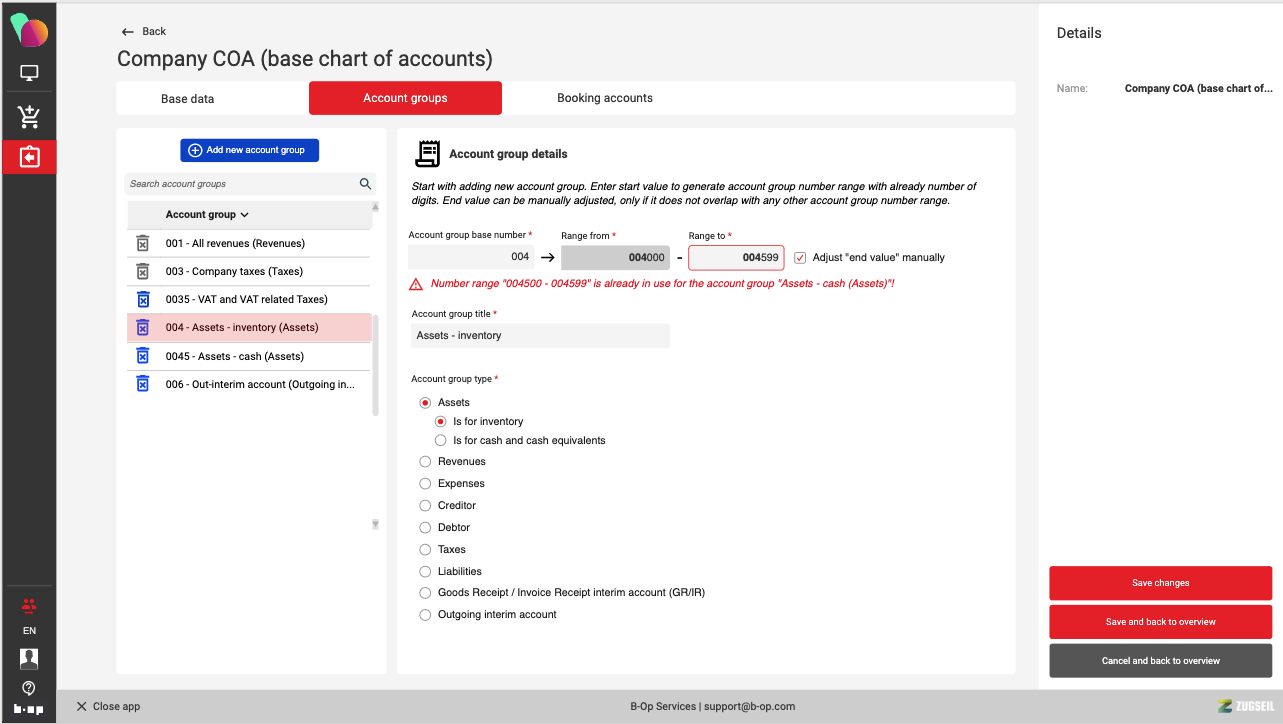The image size is (1283, 724).
Task: Uncheck Adjust "end value" manually checkbox
Action: [800, 258]
